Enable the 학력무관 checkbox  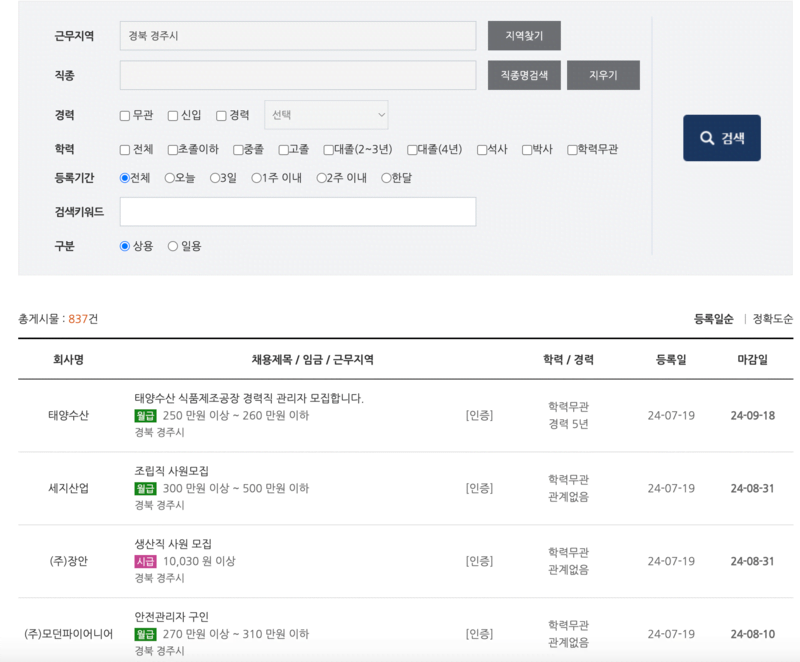(x=572, y=149)
